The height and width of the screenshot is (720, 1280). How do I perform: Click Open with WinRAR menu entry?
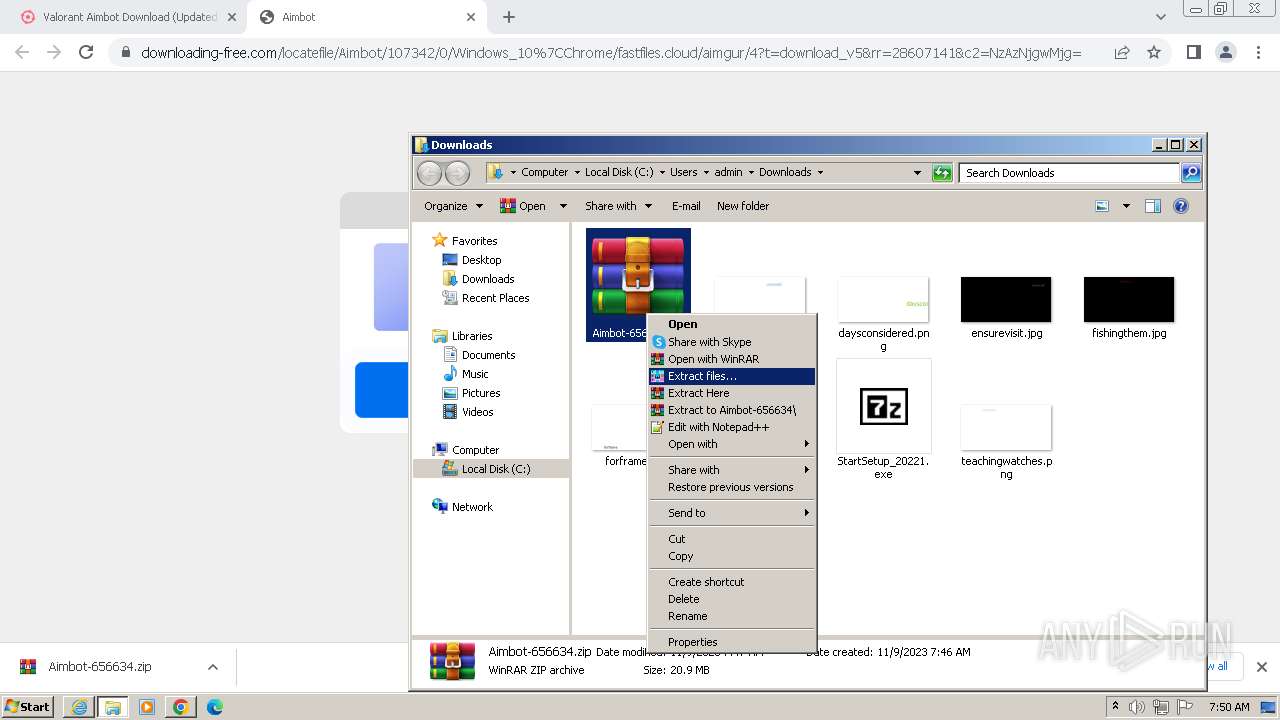tap(732, 359)
